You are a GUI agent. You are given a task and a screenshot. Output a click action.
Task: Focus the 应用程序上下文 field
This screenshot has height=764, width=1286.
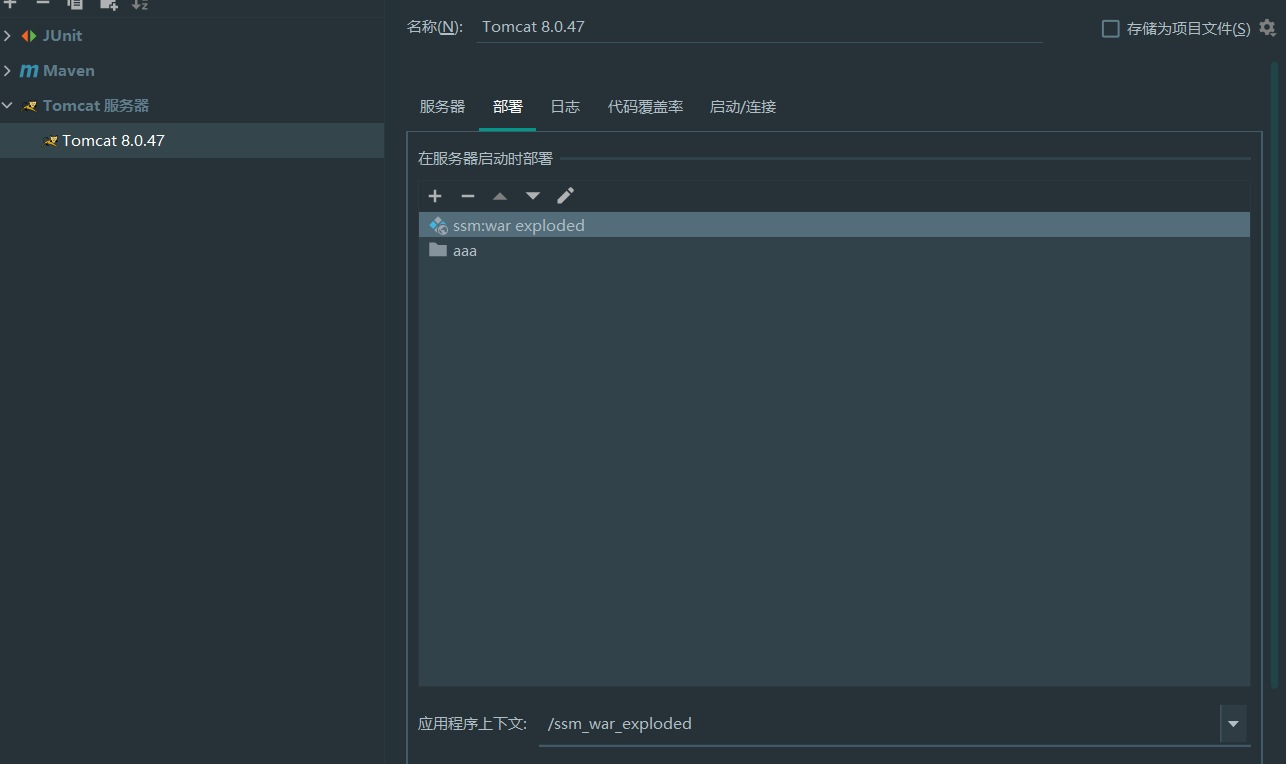coord(879,724)
